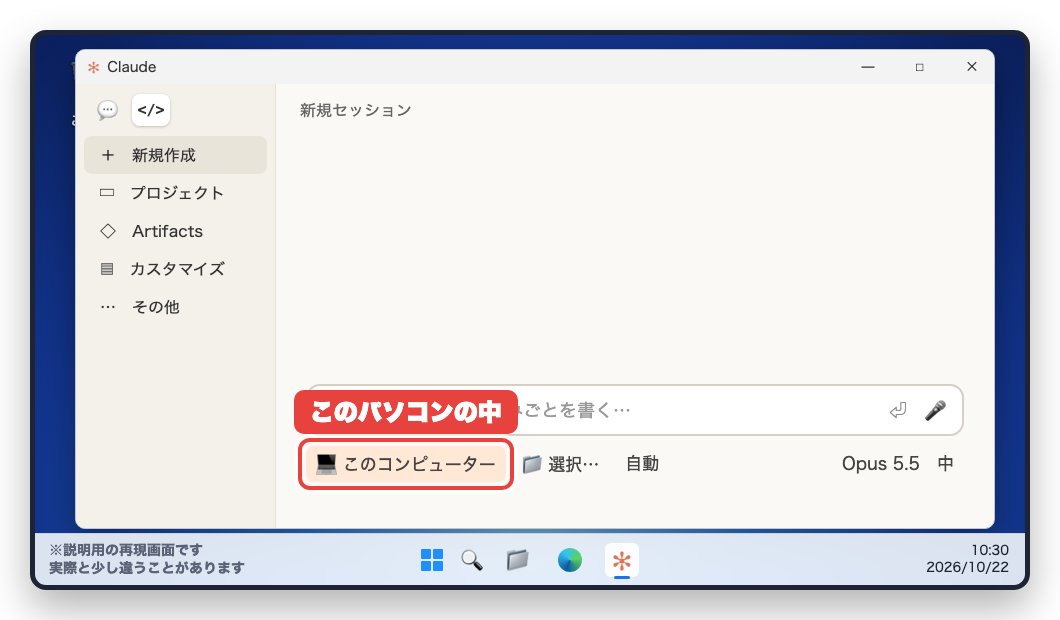Image resolution: width=1060 pixels, height=620 pixels.
Task: Open the 自動 mode selector
Action: coord(642,464)
